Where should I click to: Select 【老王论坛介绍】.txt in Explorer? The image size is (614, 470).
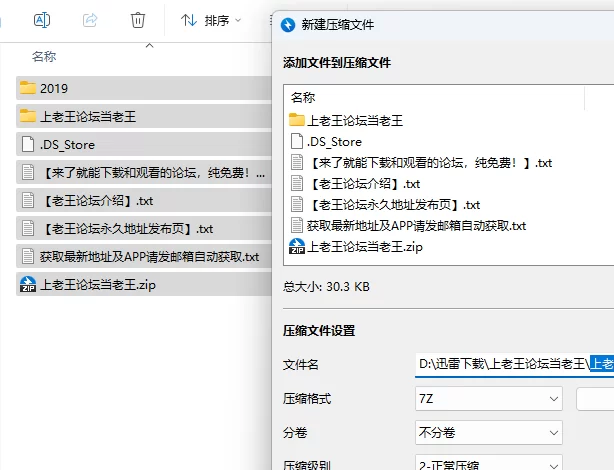coord(144,201)
